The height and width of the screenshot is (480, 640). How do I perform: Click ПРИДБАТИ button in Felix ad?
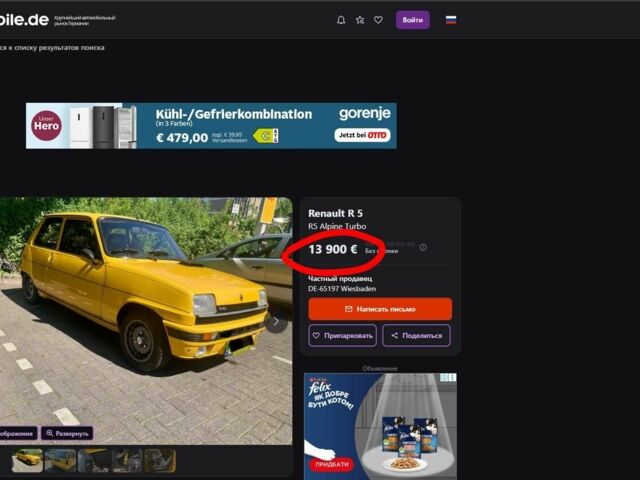[x=332, y=464]
